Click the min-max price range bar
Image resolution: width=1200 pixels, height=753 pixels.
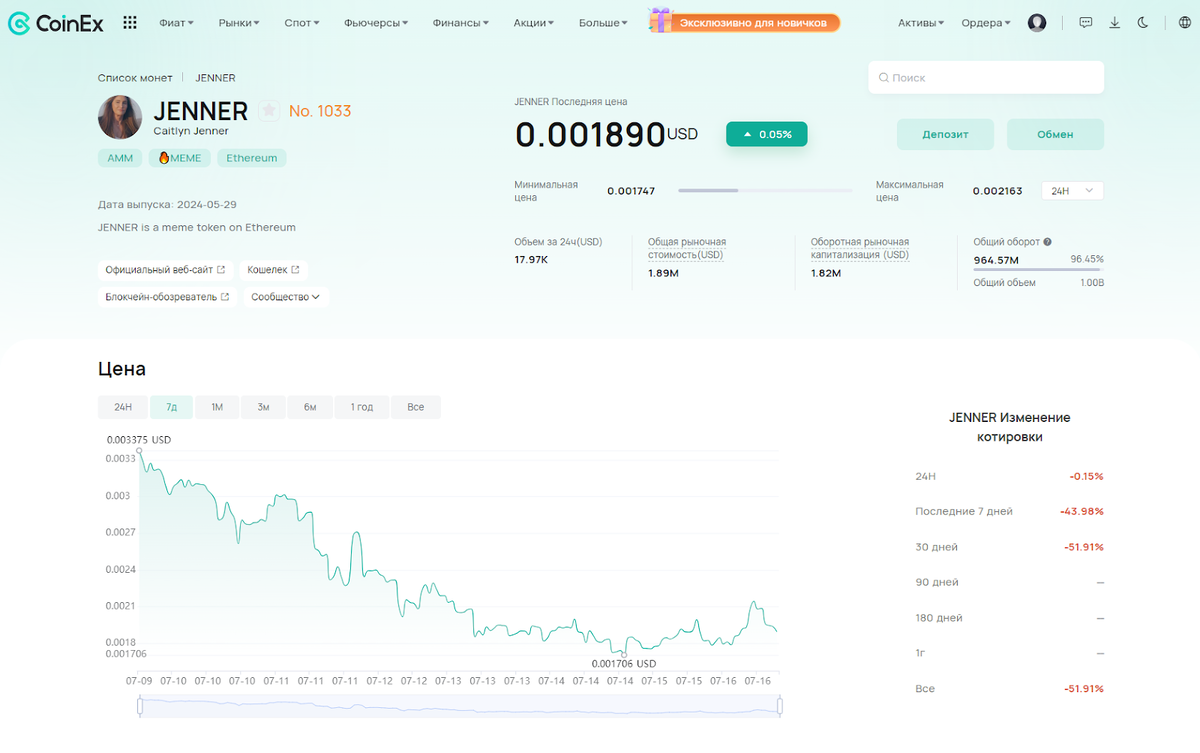(765, 190)
